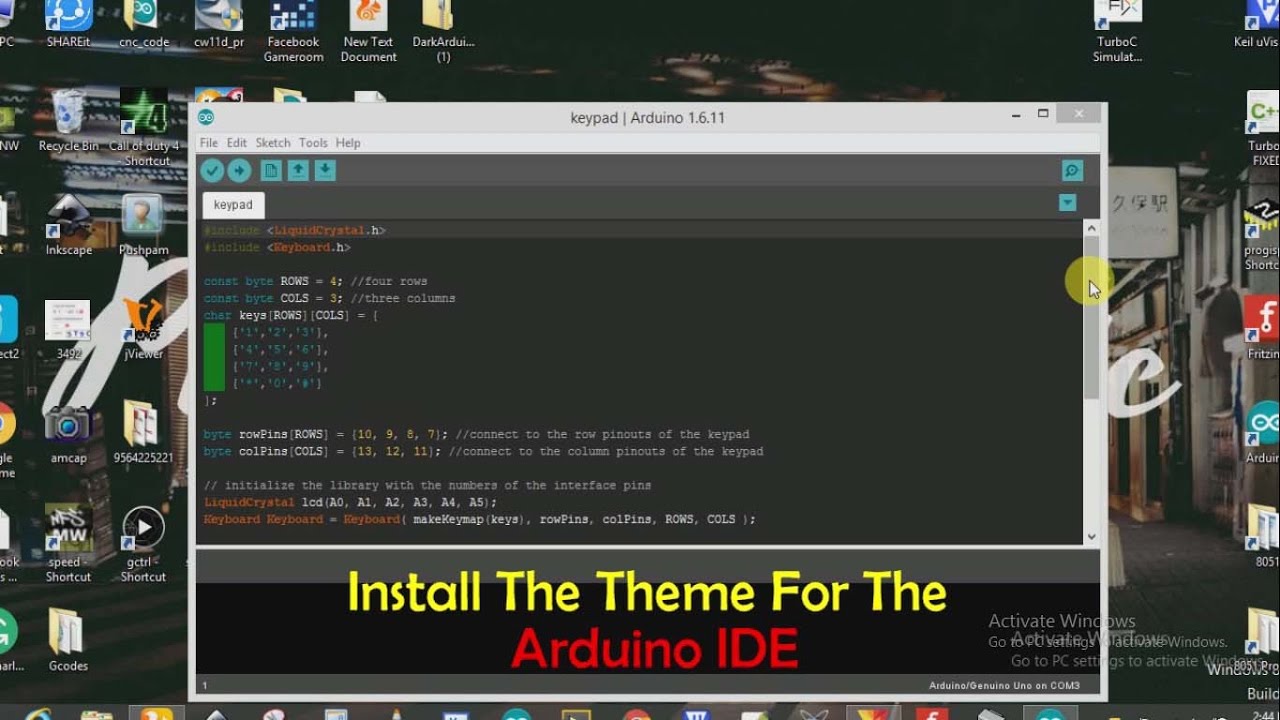Open the File menu
The height and width of the screenshot is (720, 1280).
tap(208, 143)
